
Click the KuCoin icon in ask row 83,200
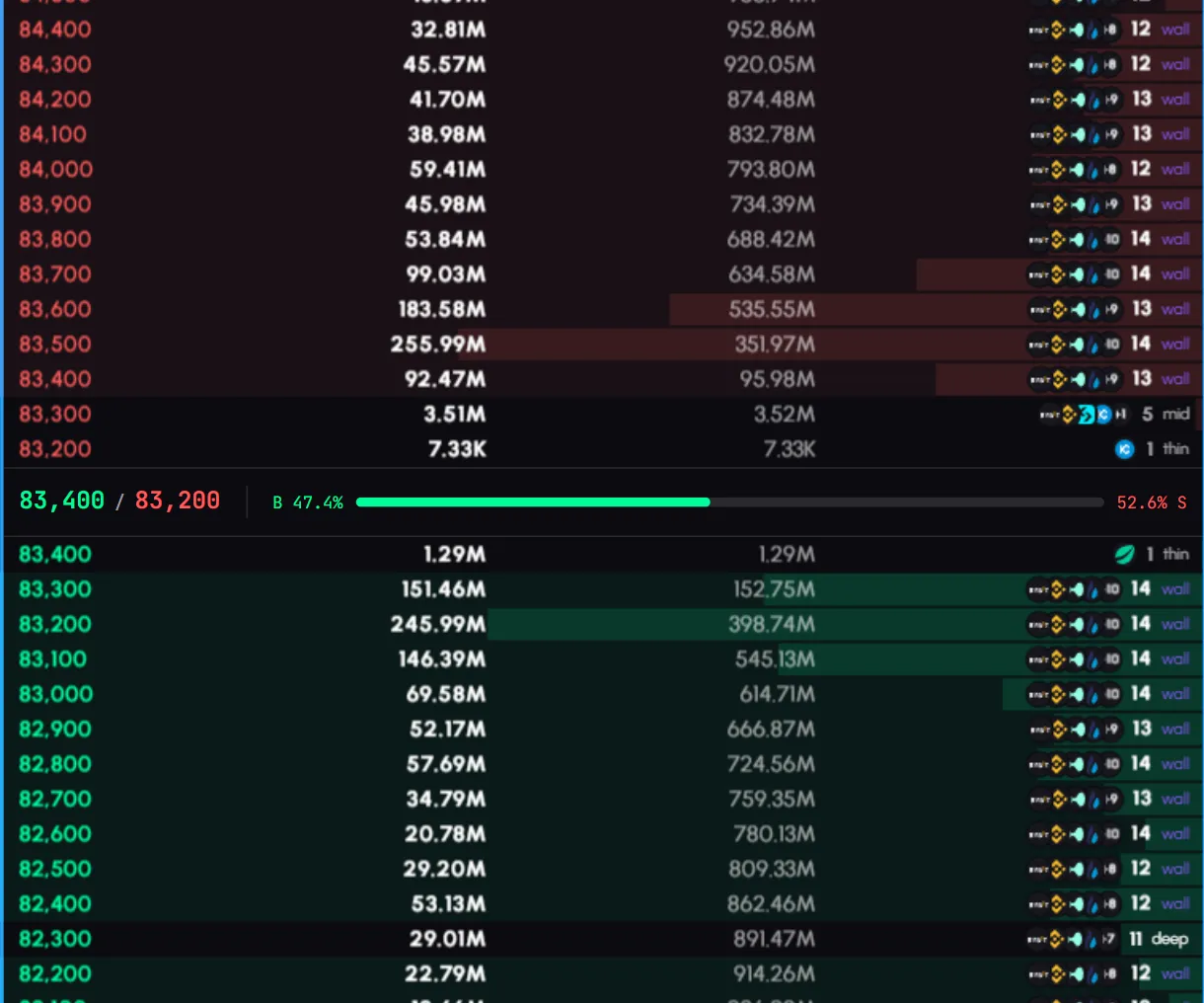coord(1125,449)
